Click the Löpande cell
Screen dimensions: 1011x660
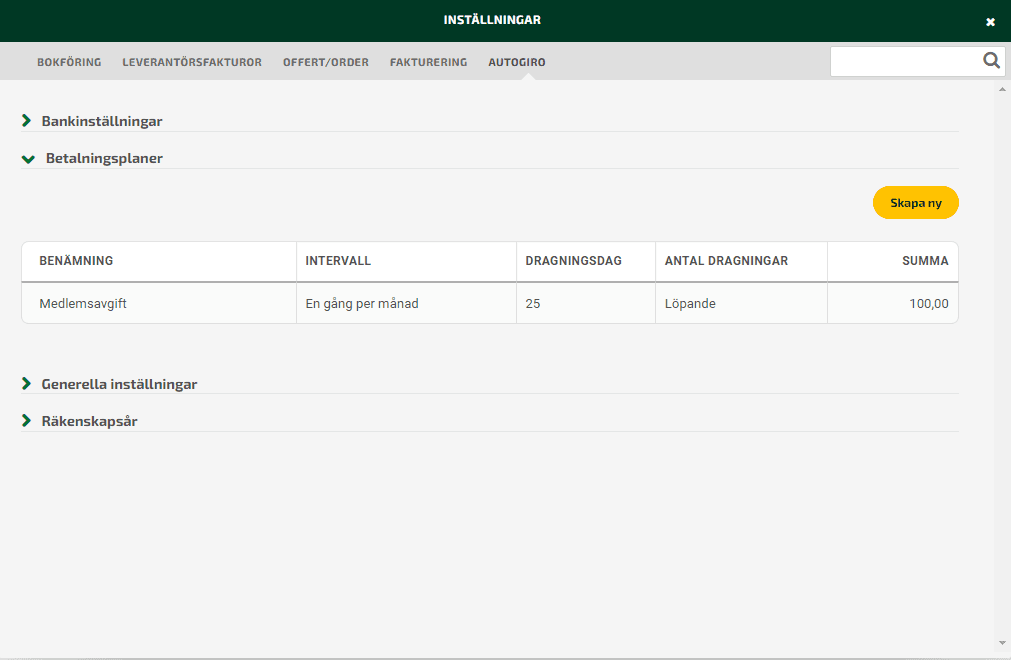tap(741, 303)
